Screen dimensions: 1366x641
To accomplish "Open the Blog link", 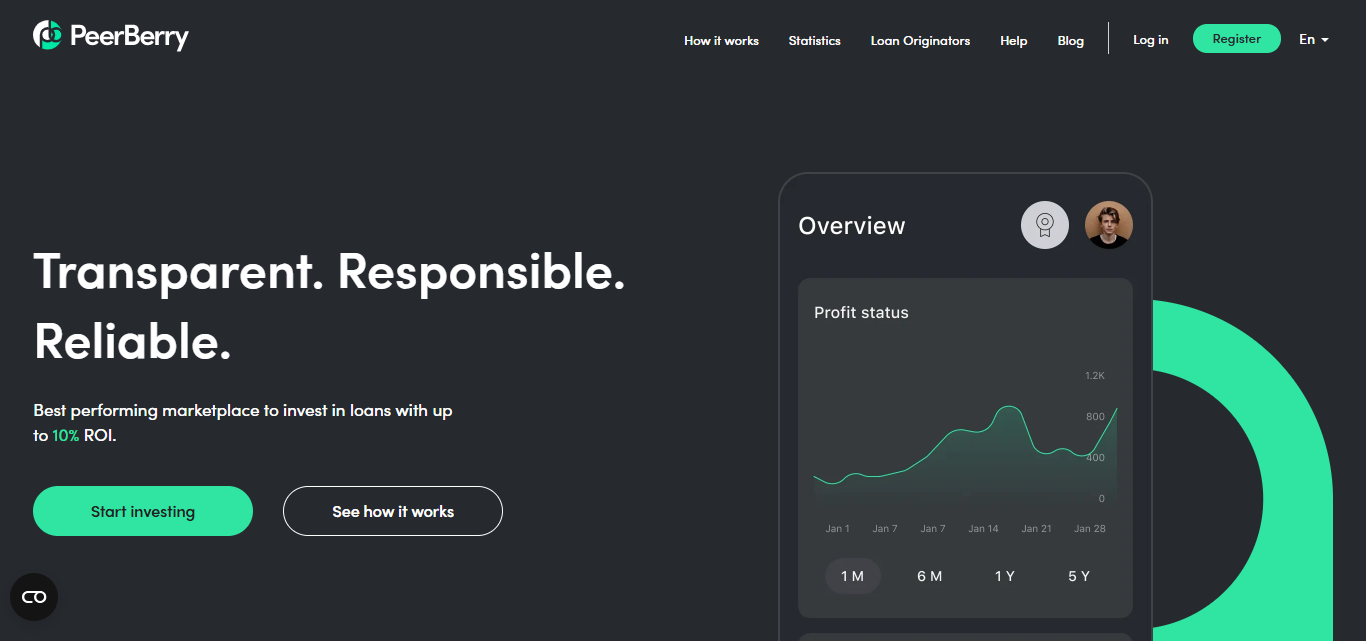I will click(x=1070, y=41).
